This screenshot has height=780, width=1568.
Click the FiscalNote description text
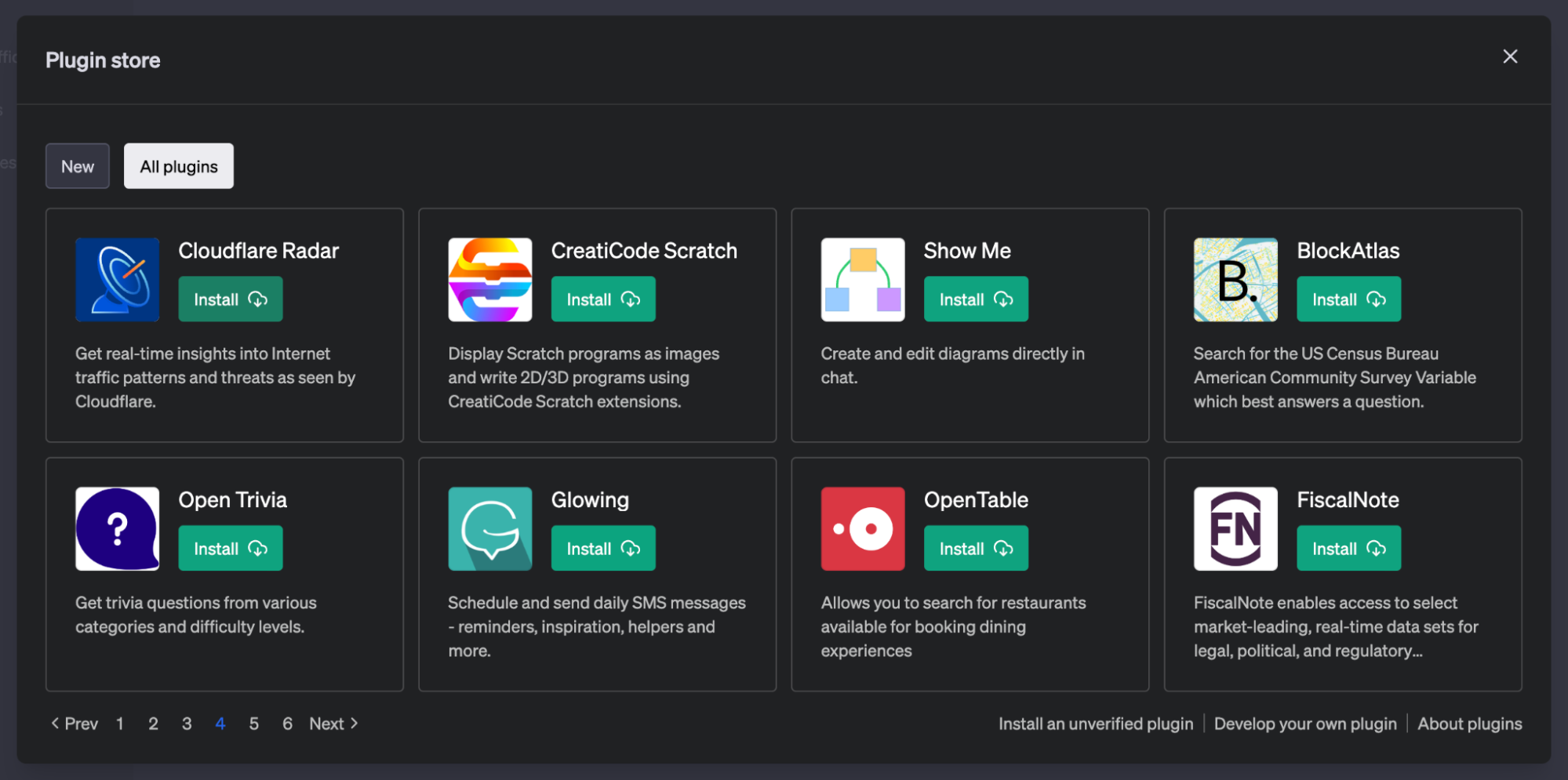[x=1336, y=627]
